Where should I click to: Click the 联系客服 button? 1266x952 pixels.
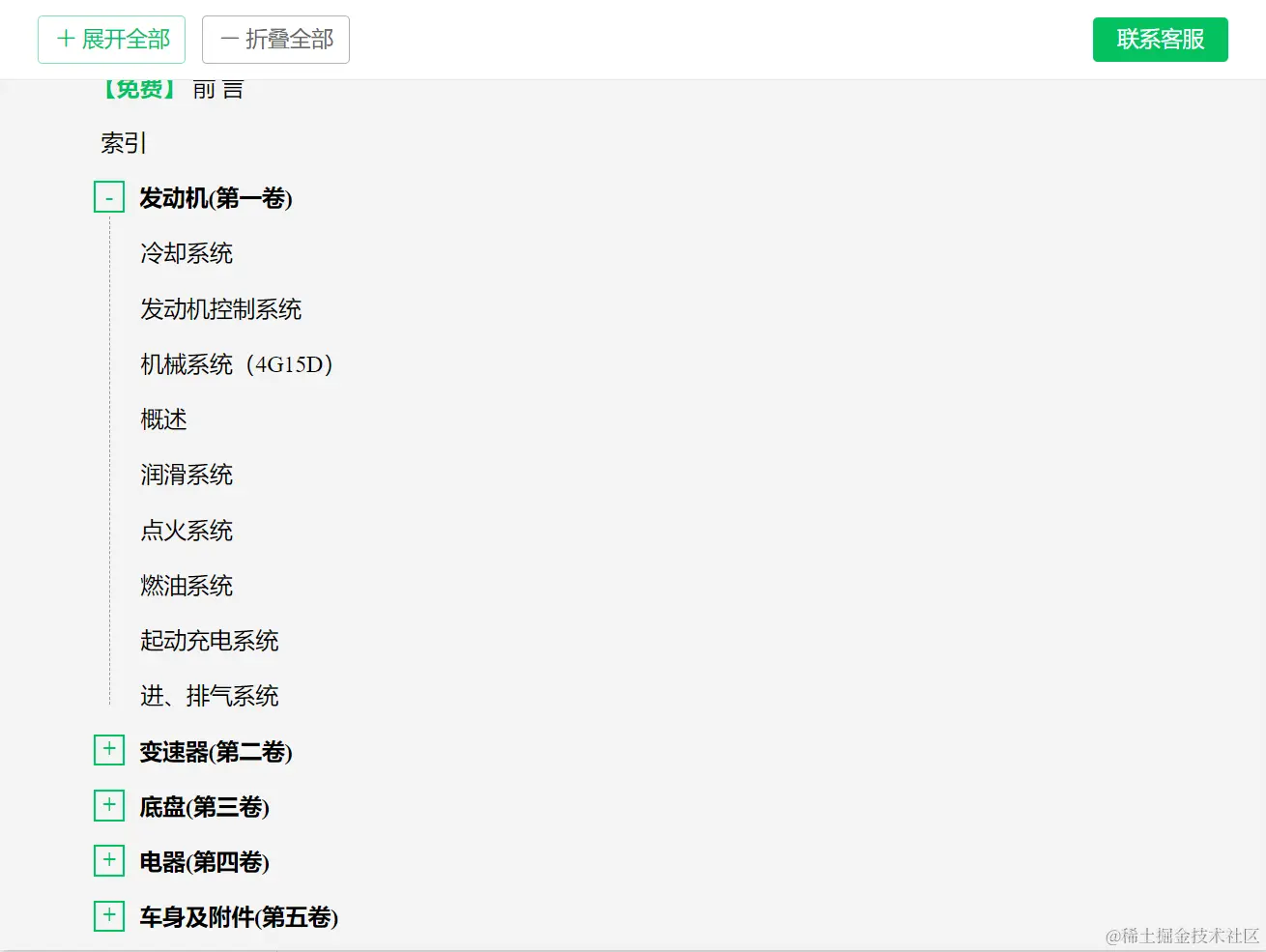[x=1160, y=40]
